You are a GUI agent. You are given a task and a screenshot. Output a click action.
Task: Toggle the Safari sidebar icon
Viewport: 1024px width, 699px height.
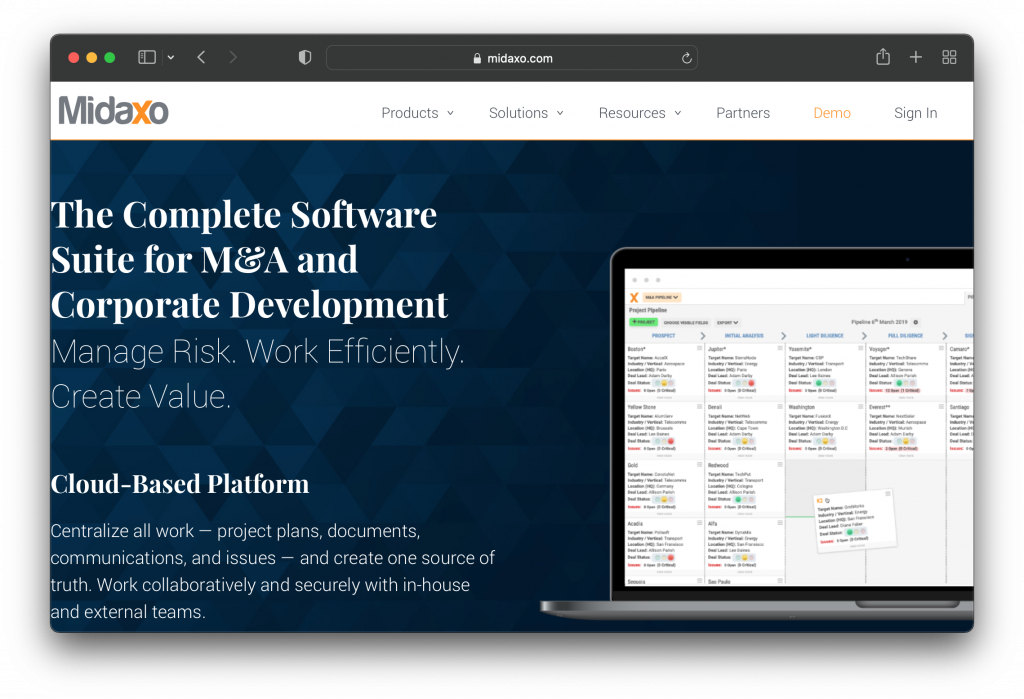pos(147,57)
